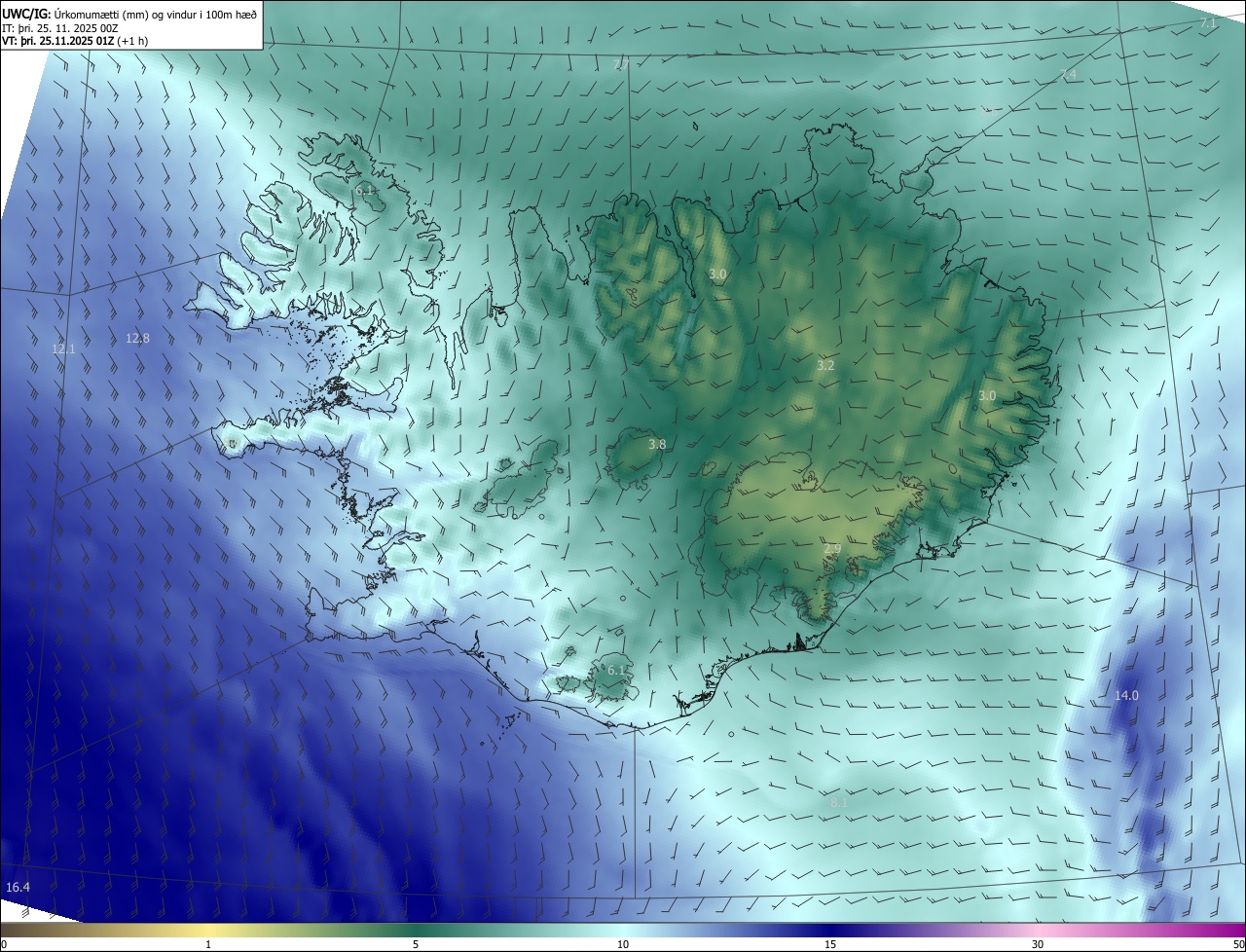Click the '7.4' value label
The height and width of the screenshot is (952, 1246).
1068,75
